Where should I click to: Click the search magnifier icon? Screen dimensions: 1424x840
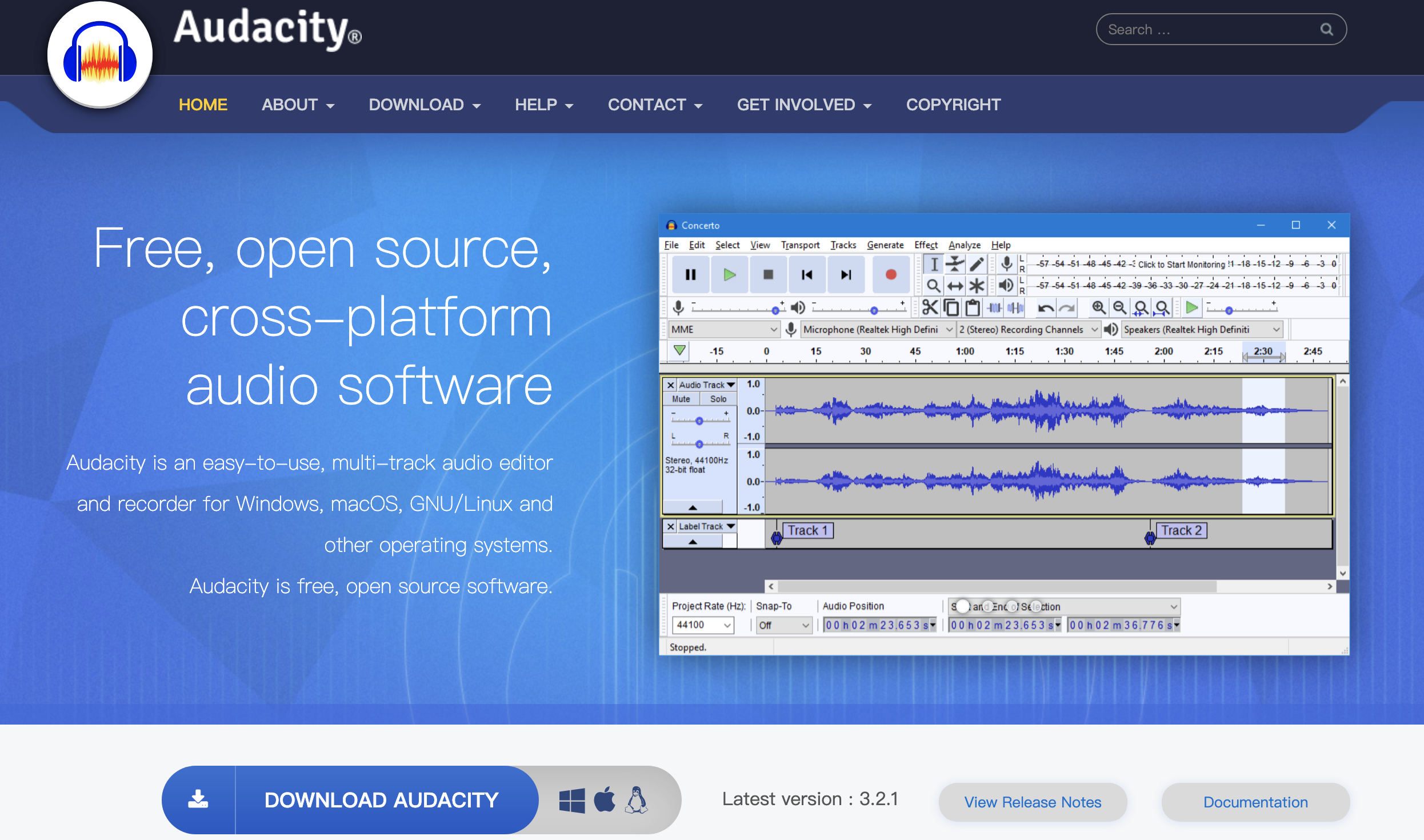click(1326, 30)
